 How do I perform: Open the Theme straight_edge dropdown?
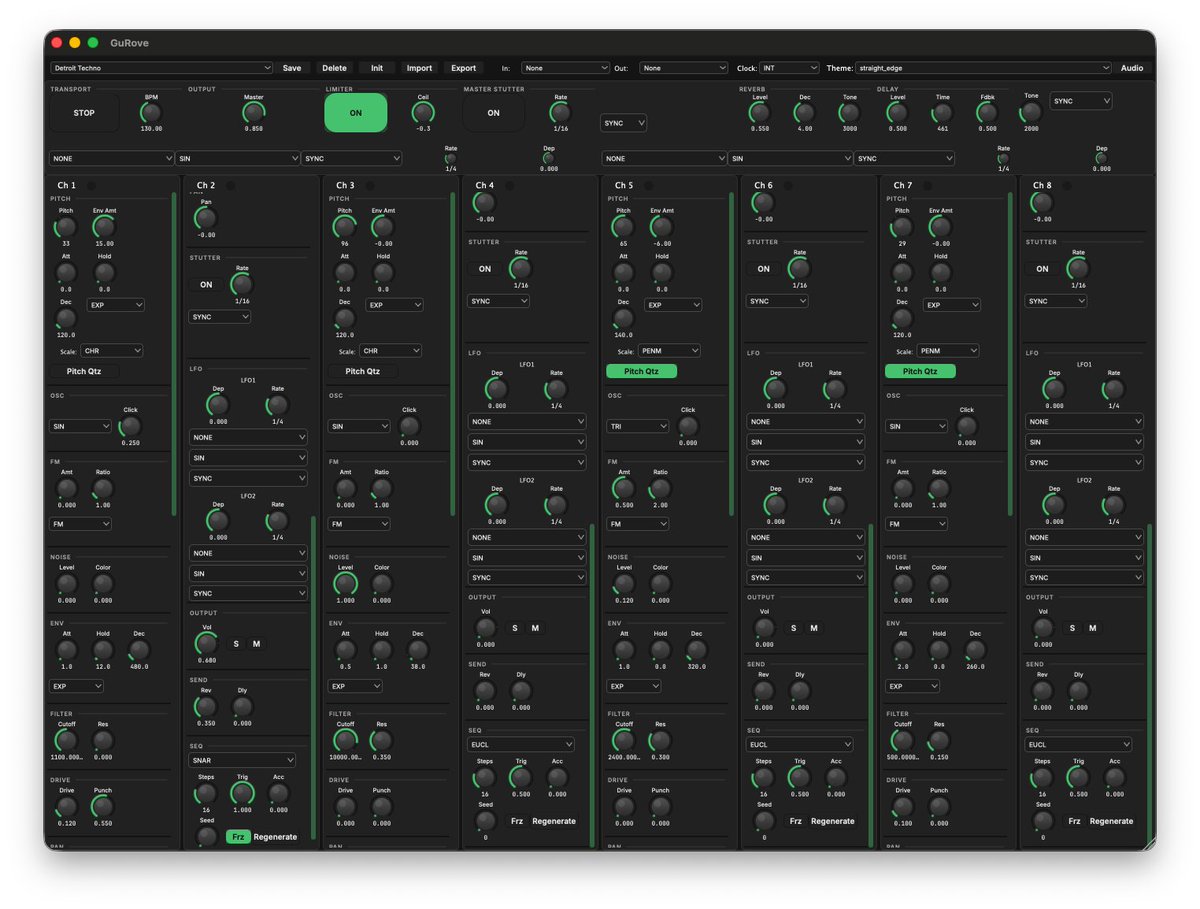pos(983,68)
